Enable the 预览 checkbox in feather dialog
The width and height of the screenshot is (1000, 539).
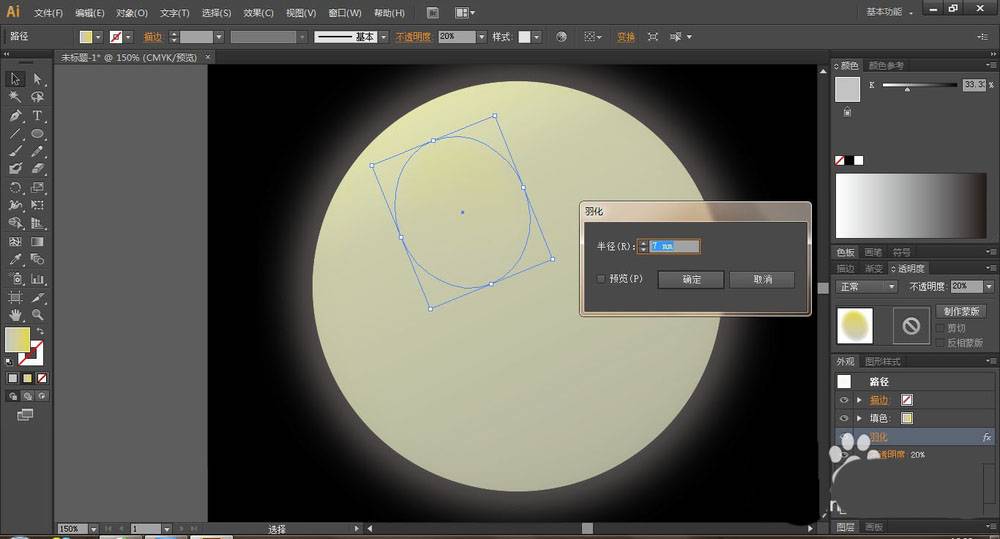(601, 279)
